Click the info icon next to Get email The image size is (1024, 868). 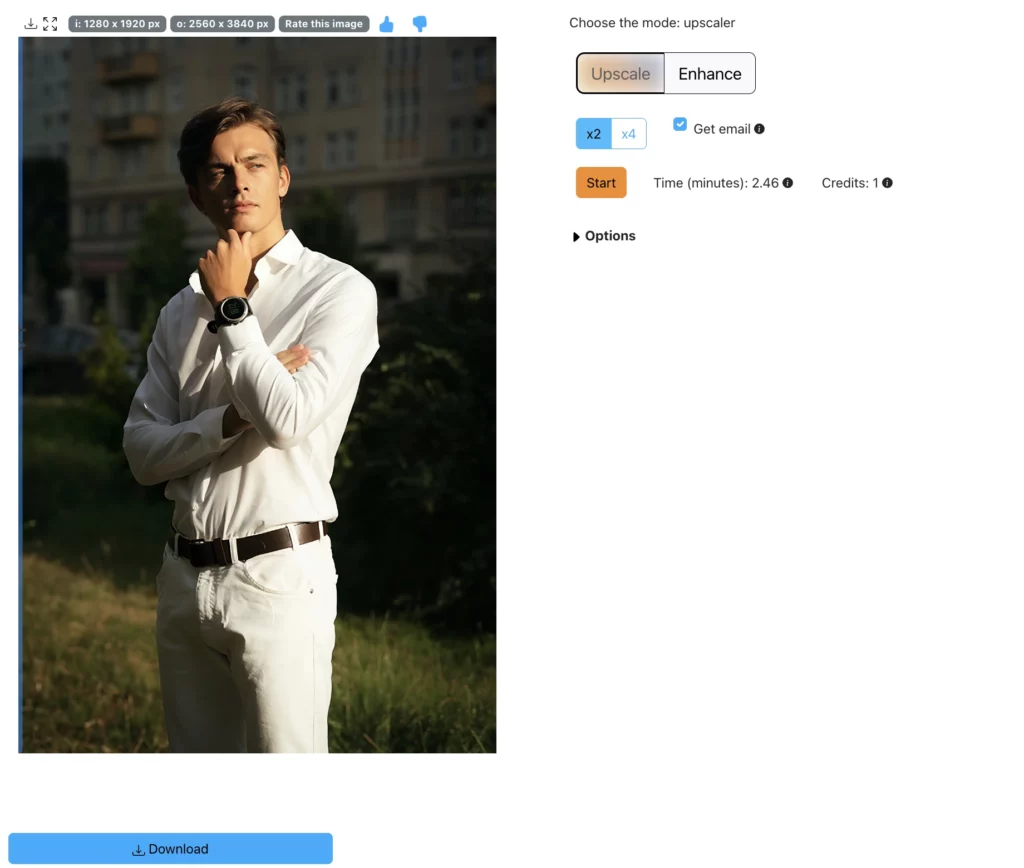[x=760, y=128]
